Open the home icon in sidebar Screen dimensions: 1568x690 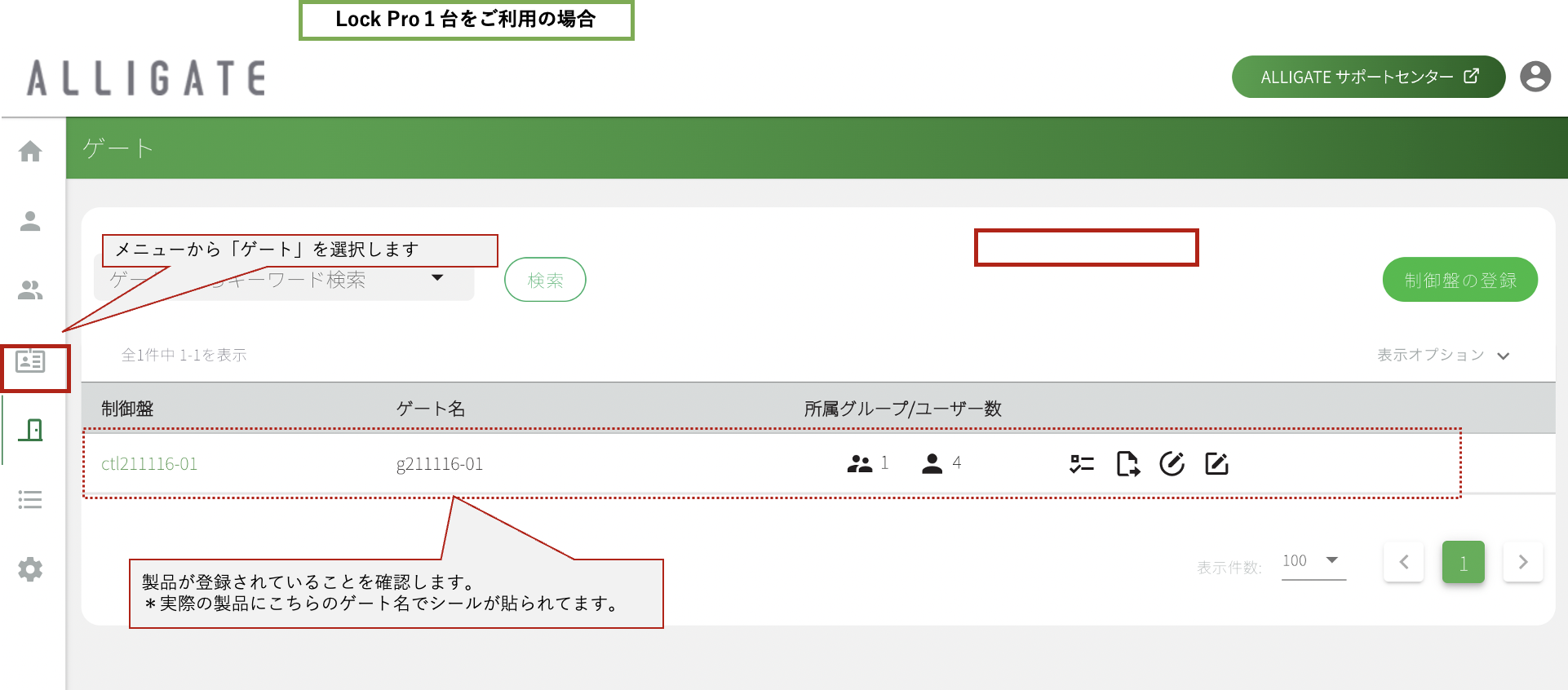click(x=30, y=151)
